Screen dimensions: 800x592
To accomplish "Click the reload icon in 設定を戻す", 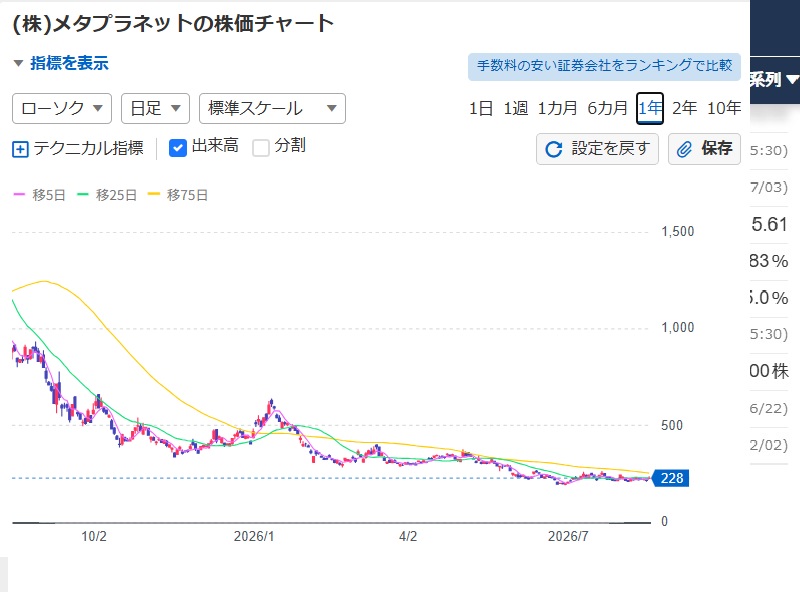I will 554,149.
